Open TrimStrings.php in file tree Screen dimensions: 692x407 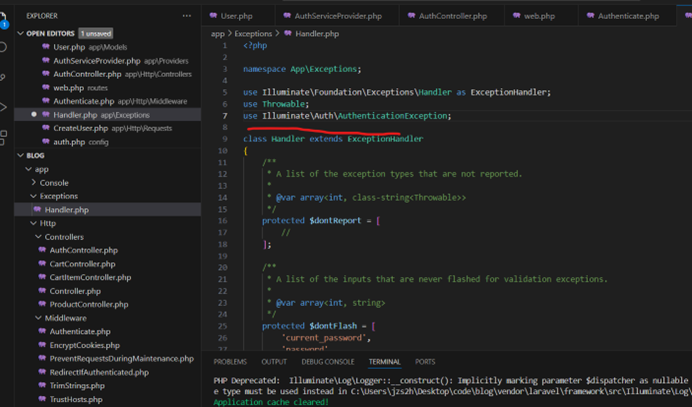108,386
